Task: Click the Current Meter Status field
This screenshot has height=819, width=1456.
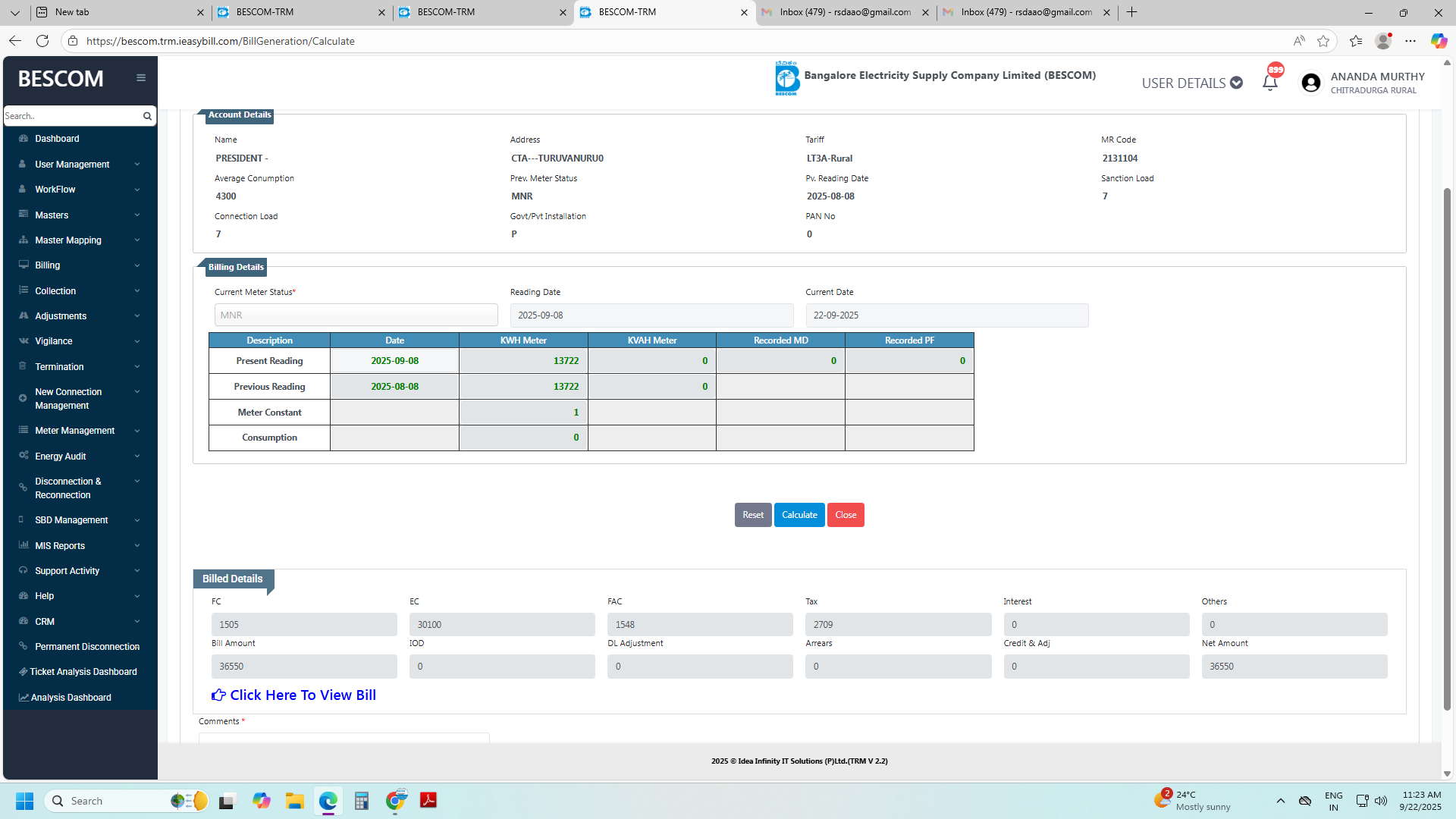Action: (356, 315)
